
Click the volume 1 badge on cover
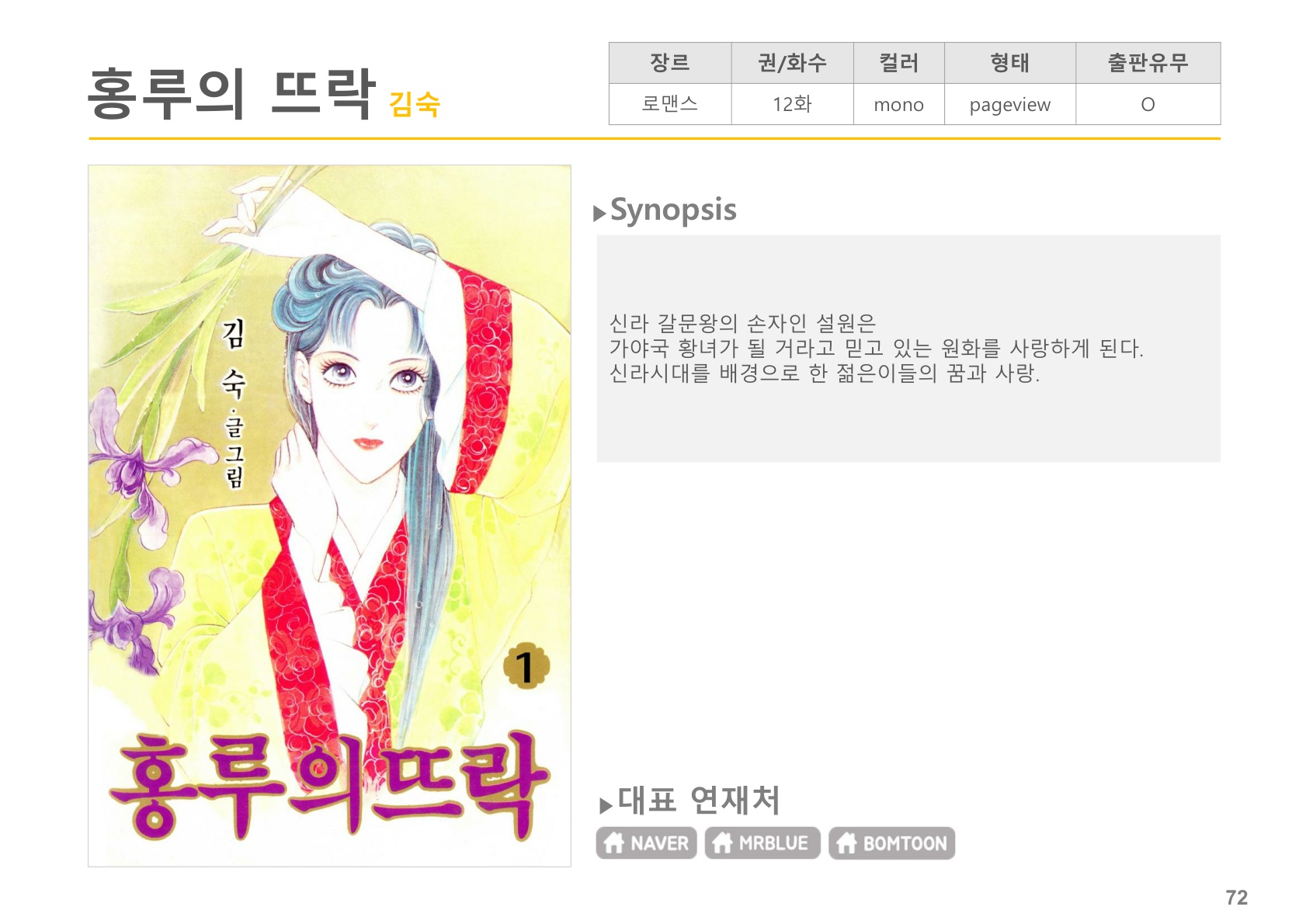pyautogui.click(x=526, y=667)
